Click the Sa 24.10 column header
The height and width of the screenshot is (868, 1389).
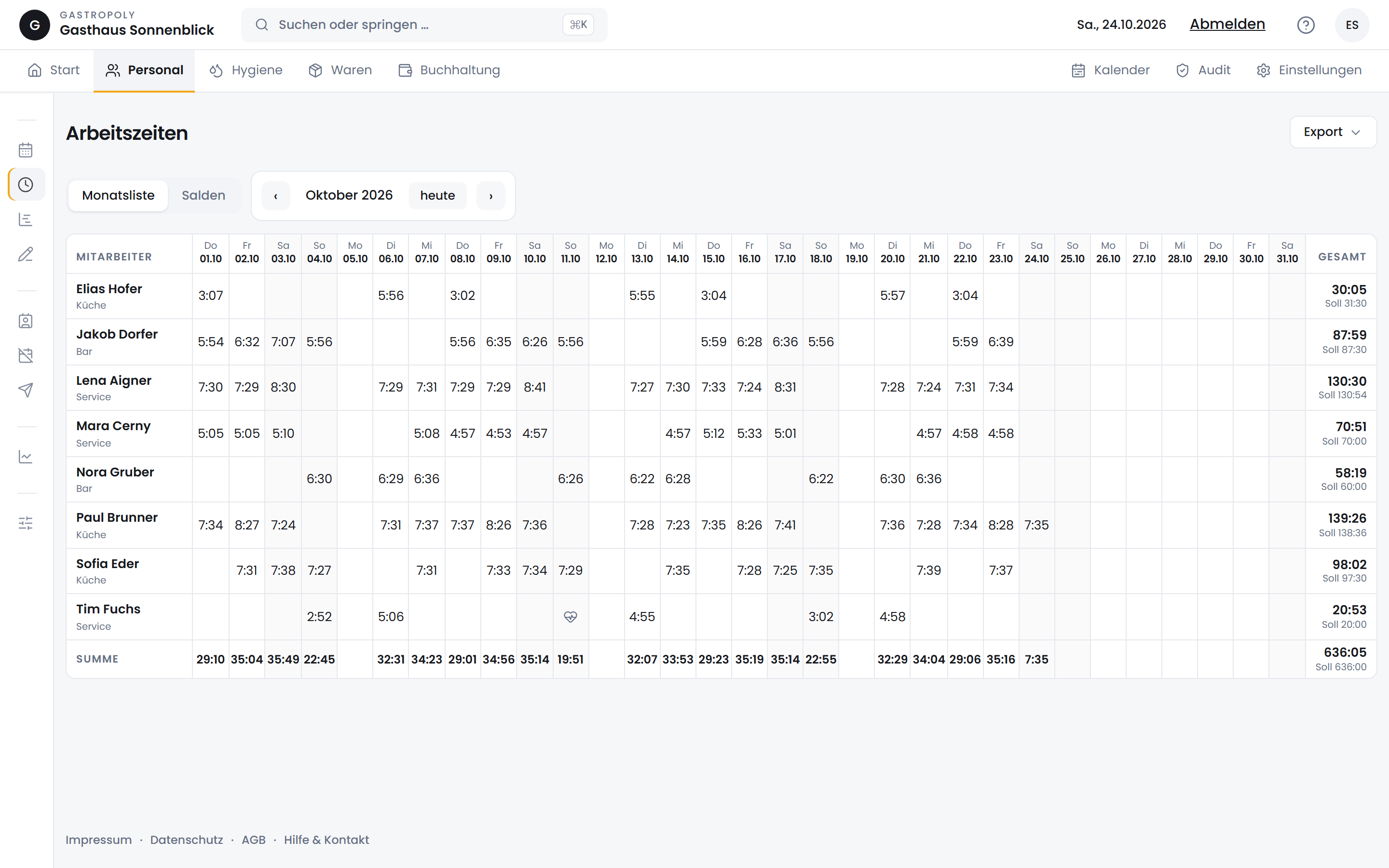click(1036, 252)
